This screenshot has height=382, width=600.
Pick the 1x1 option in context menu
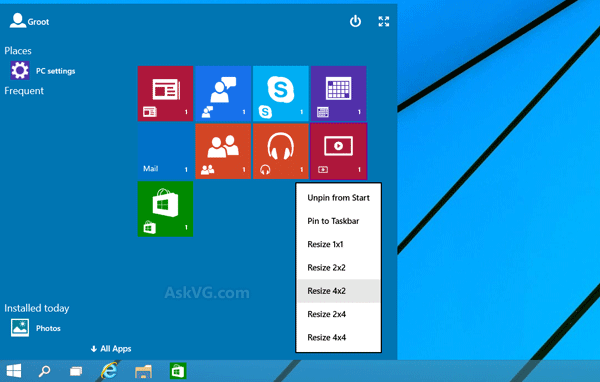(x=339, y=244)
